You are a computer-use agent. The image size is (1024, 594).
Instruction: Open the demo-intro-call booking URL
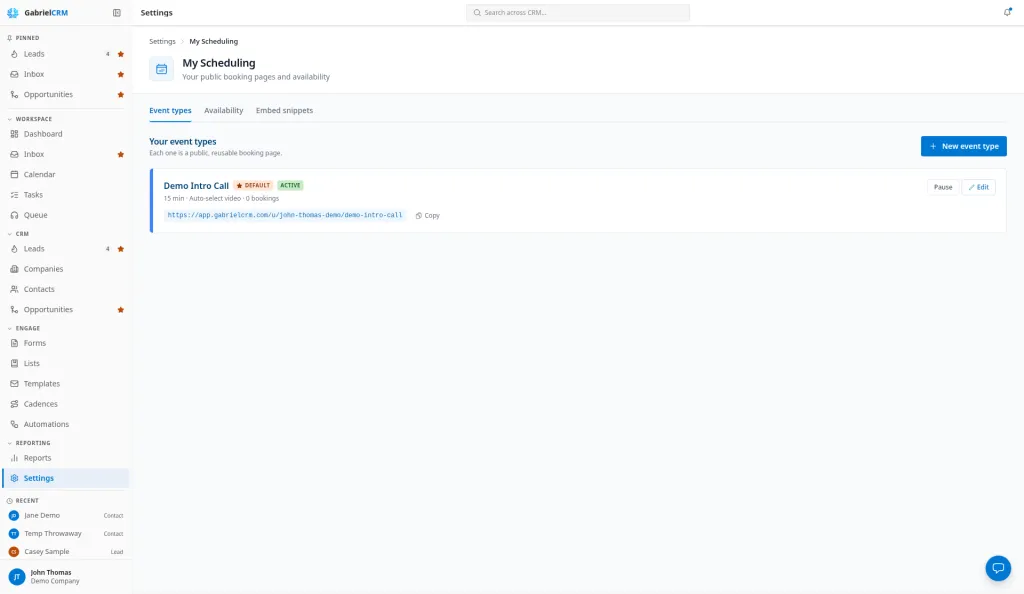285,215
